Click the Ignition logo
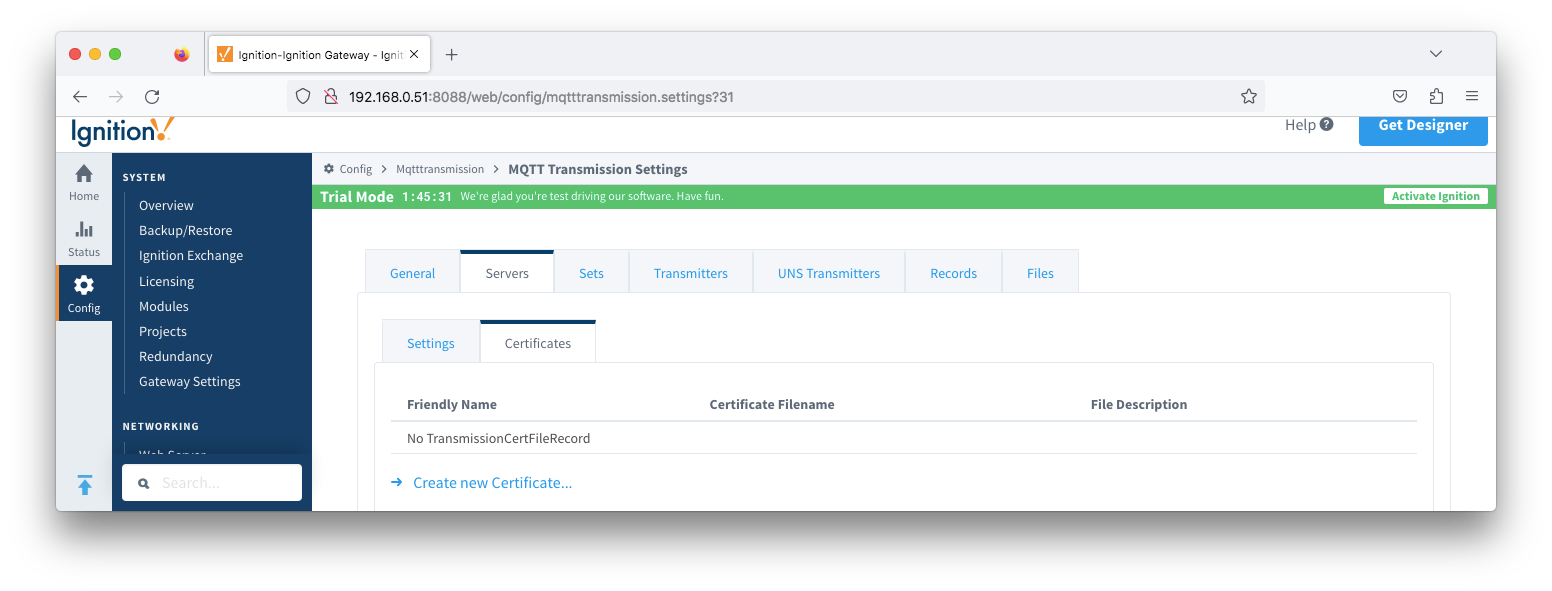The height and width of the screenshot is (591, 1552). [122, 131]
